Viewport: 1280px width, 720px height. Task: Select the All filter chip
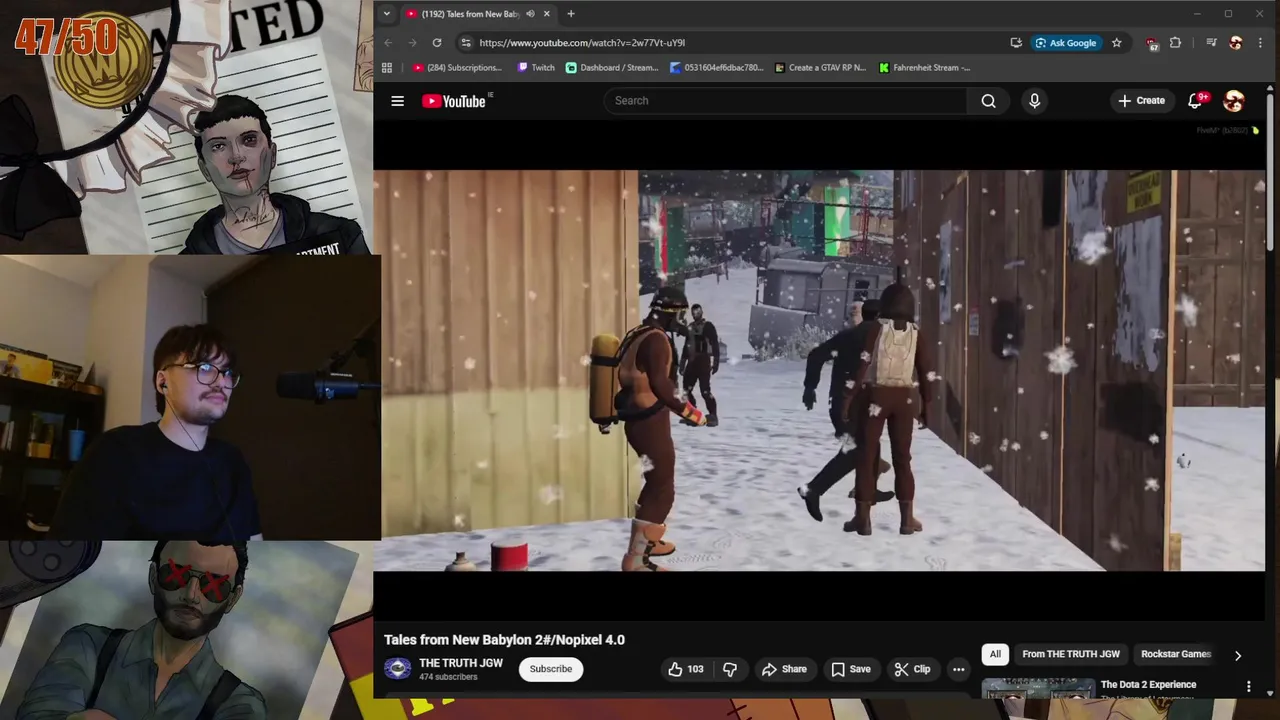(995, 654)
